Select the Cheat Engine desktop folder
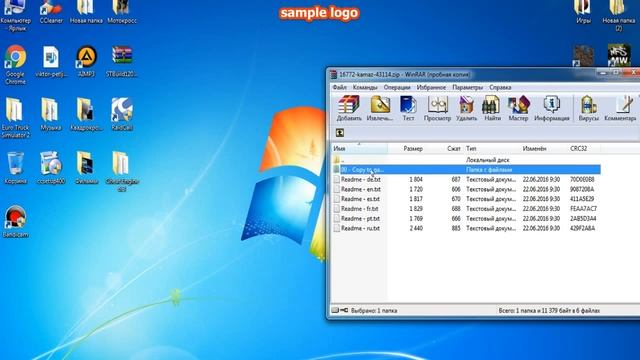 click(122, 171)
